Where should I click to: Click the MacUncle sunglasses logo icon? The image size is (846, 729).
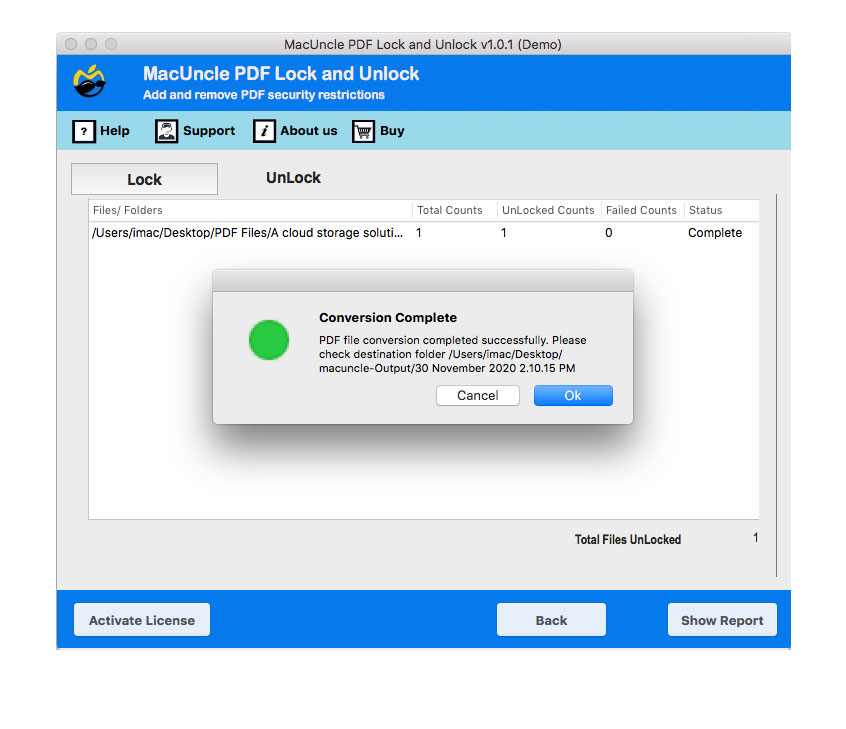click(88, 82)
